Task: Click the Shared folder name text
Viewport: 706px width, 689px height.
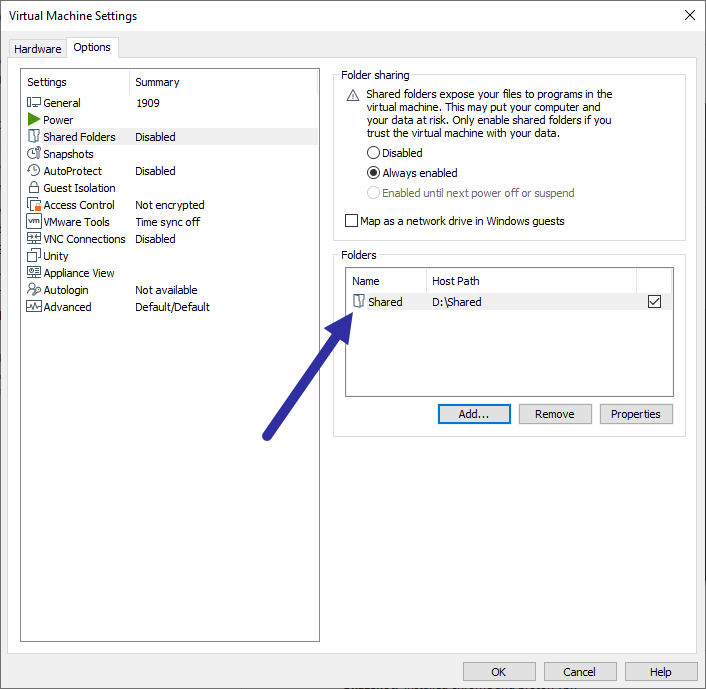Action: (x=385, y=302)
